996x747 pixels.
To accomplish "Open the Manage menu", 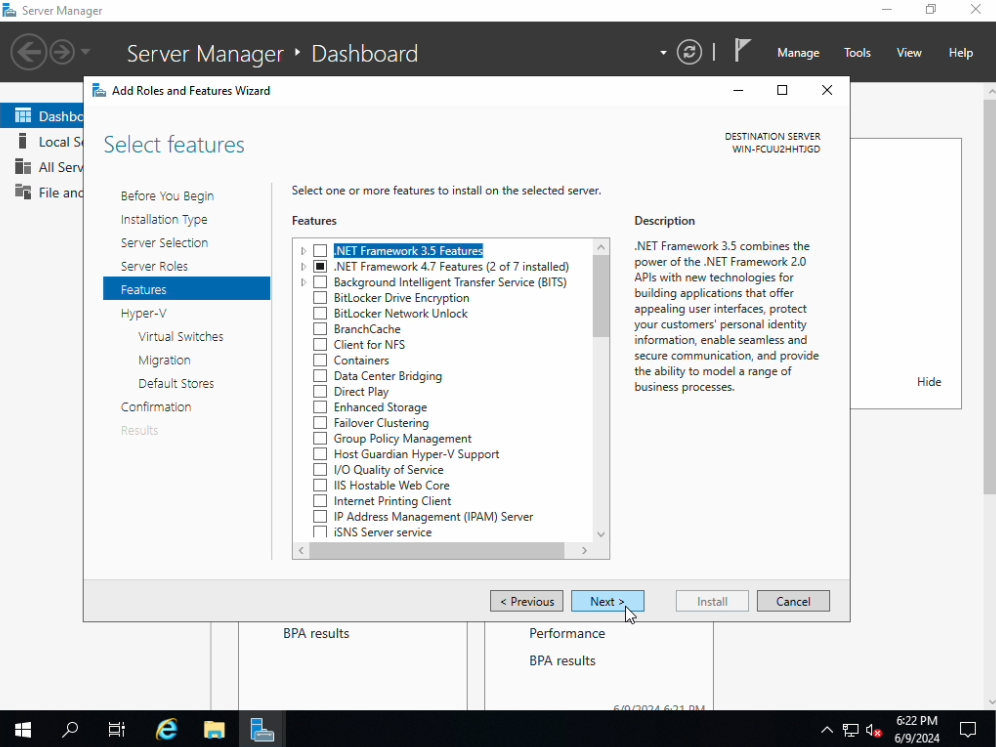I will (x=797, y=53).
